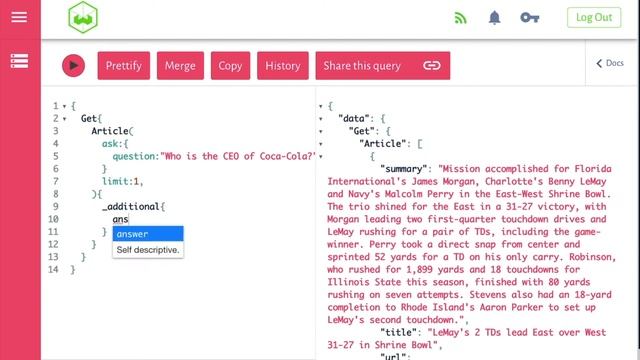Click the limit:1 line in editor
This screenshot has width=640, height=360.
[x=122, y=181]
